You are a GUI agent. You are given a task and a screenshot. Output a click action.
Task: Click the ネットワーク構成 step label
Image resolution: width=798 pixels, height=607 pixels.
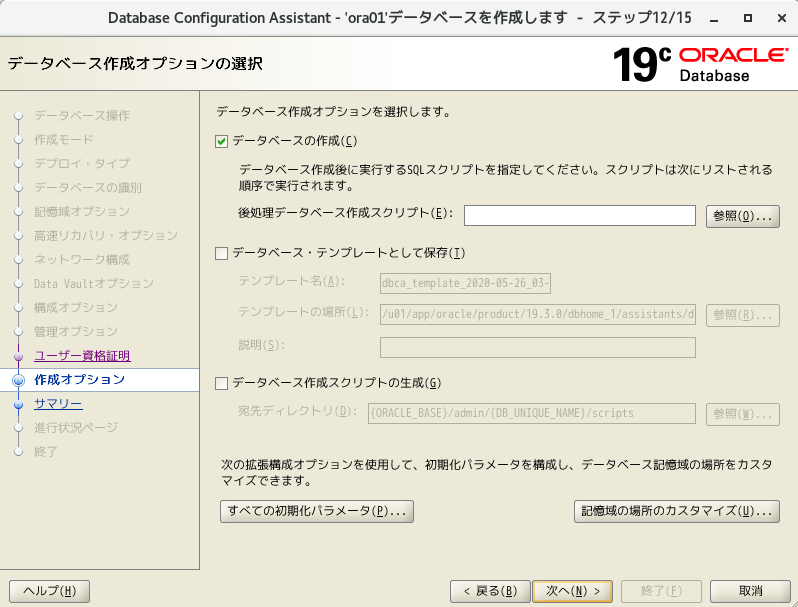(x=82, y=259)
